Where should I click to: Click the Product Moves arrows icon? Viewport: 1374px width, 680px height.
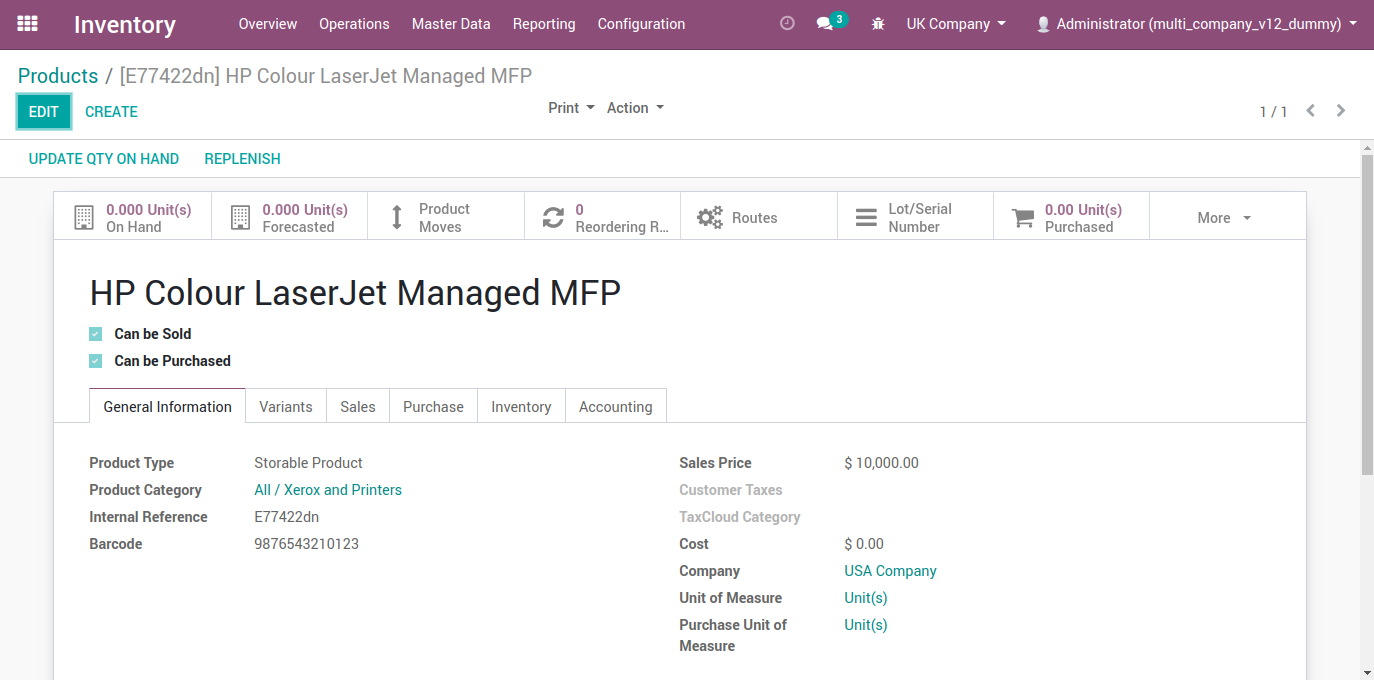coord(396,218)
